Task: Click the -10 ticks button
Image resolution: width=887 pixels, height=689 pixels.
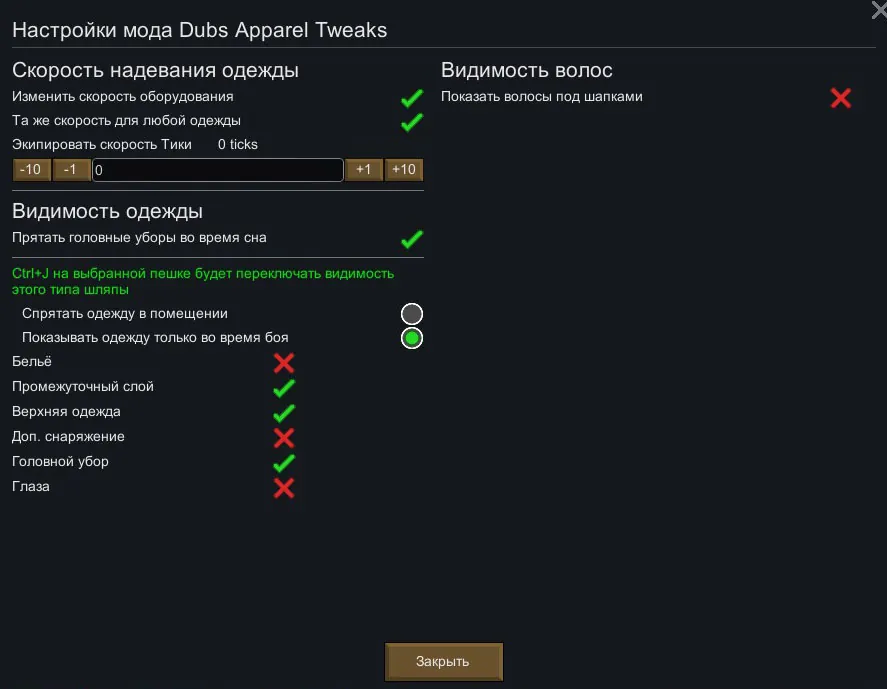Action: [31, 170]
